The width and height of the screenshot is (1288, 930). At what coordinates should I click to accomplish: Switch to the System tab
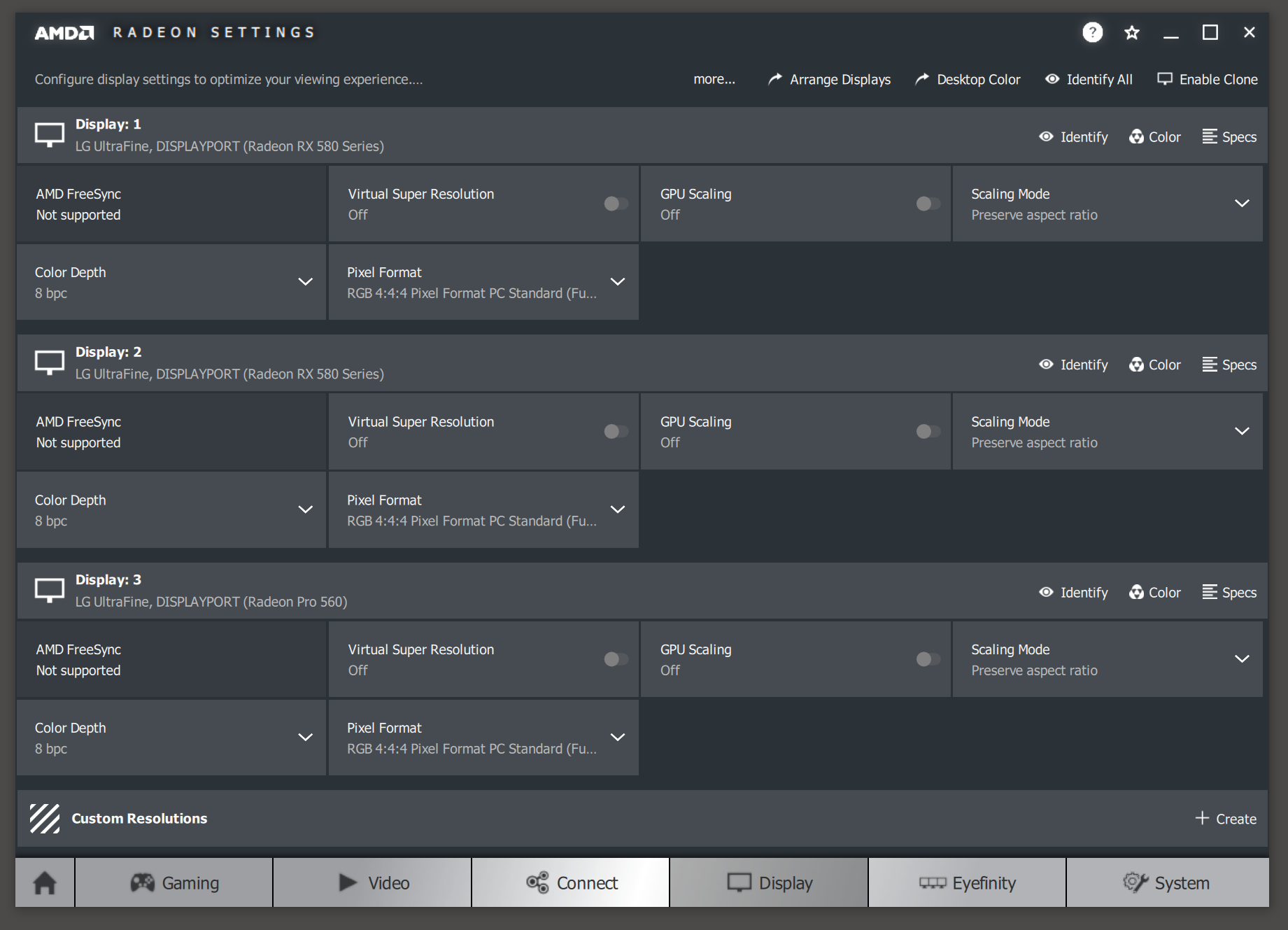coord(1168,882)
